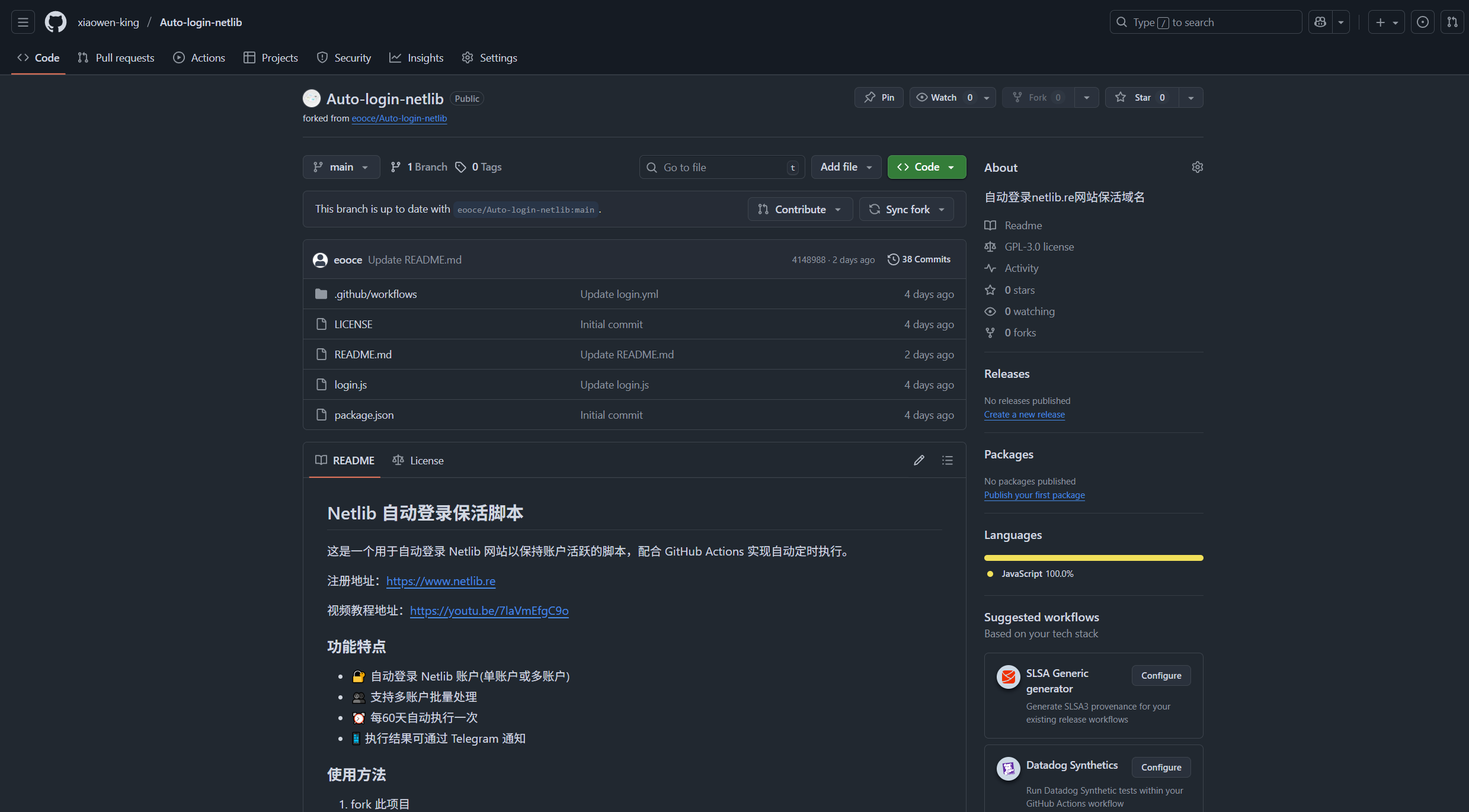
Task: Open the eooce/Auto-login-netlib fork source link
Action: (x=399, y=118)
